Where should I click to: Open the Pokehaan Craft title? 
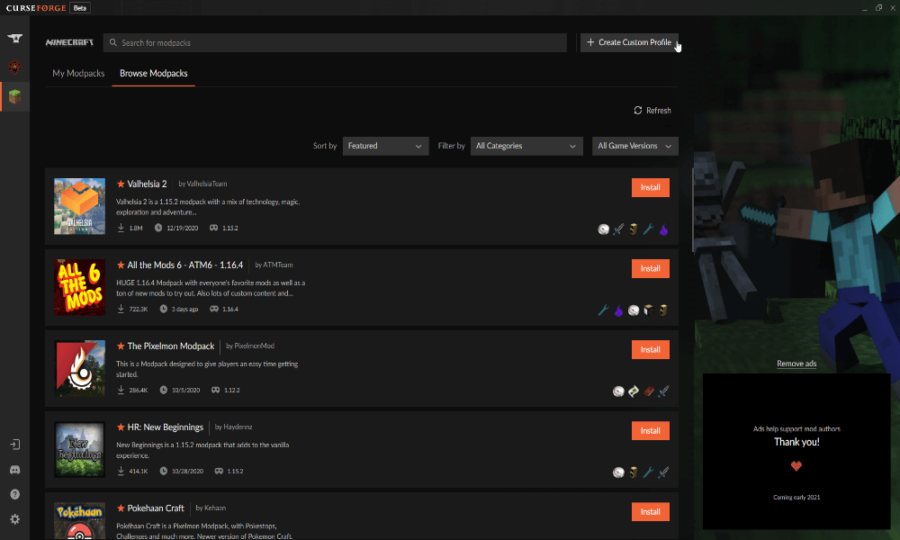click(156, 508)
